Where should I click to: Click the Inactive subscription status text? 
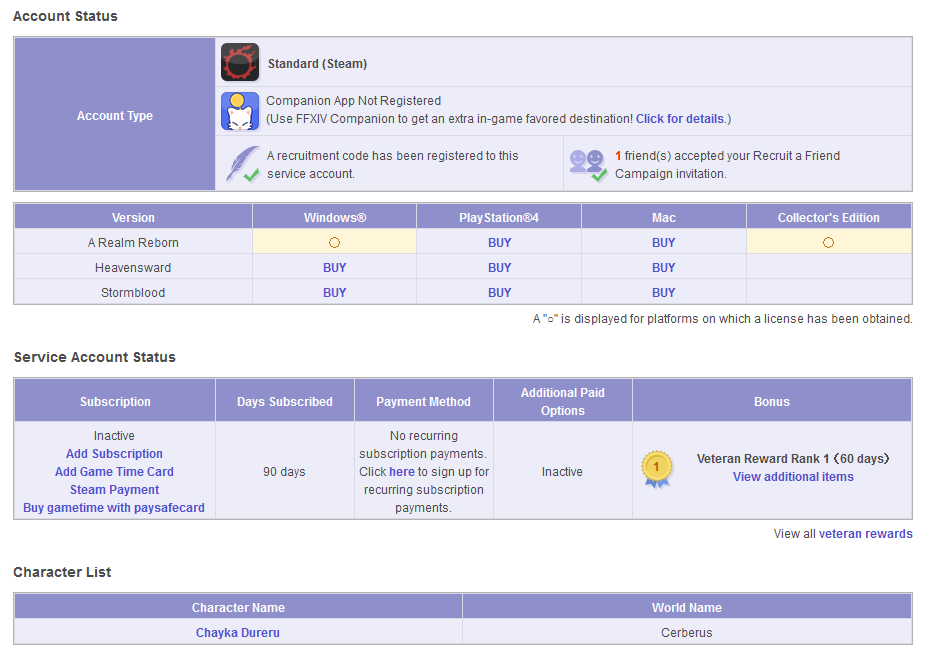tap(114, 436)
